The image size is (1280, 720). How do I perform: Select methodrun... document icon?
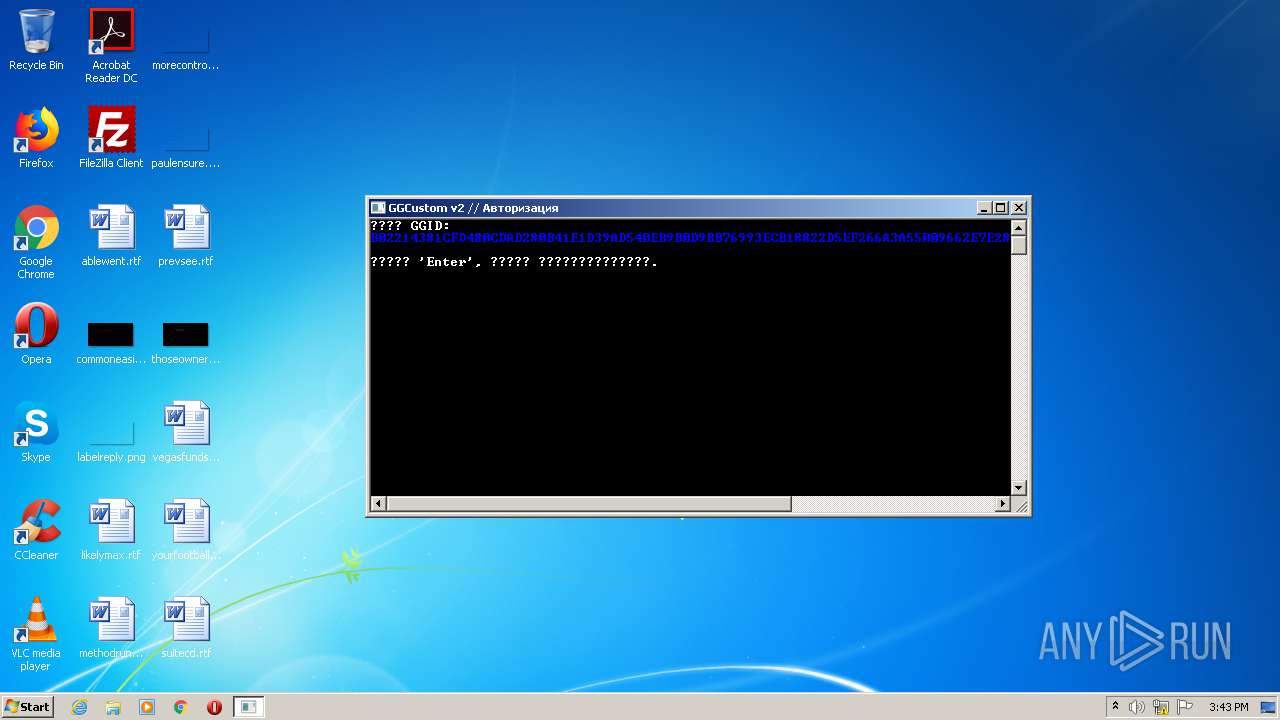pos(111,628)
